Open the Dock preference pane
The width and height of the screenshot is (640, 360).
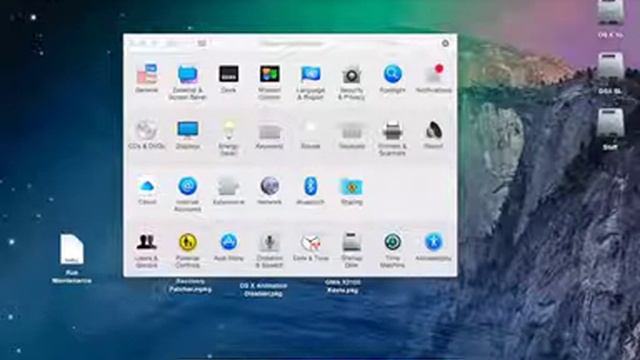pos(229,78)
